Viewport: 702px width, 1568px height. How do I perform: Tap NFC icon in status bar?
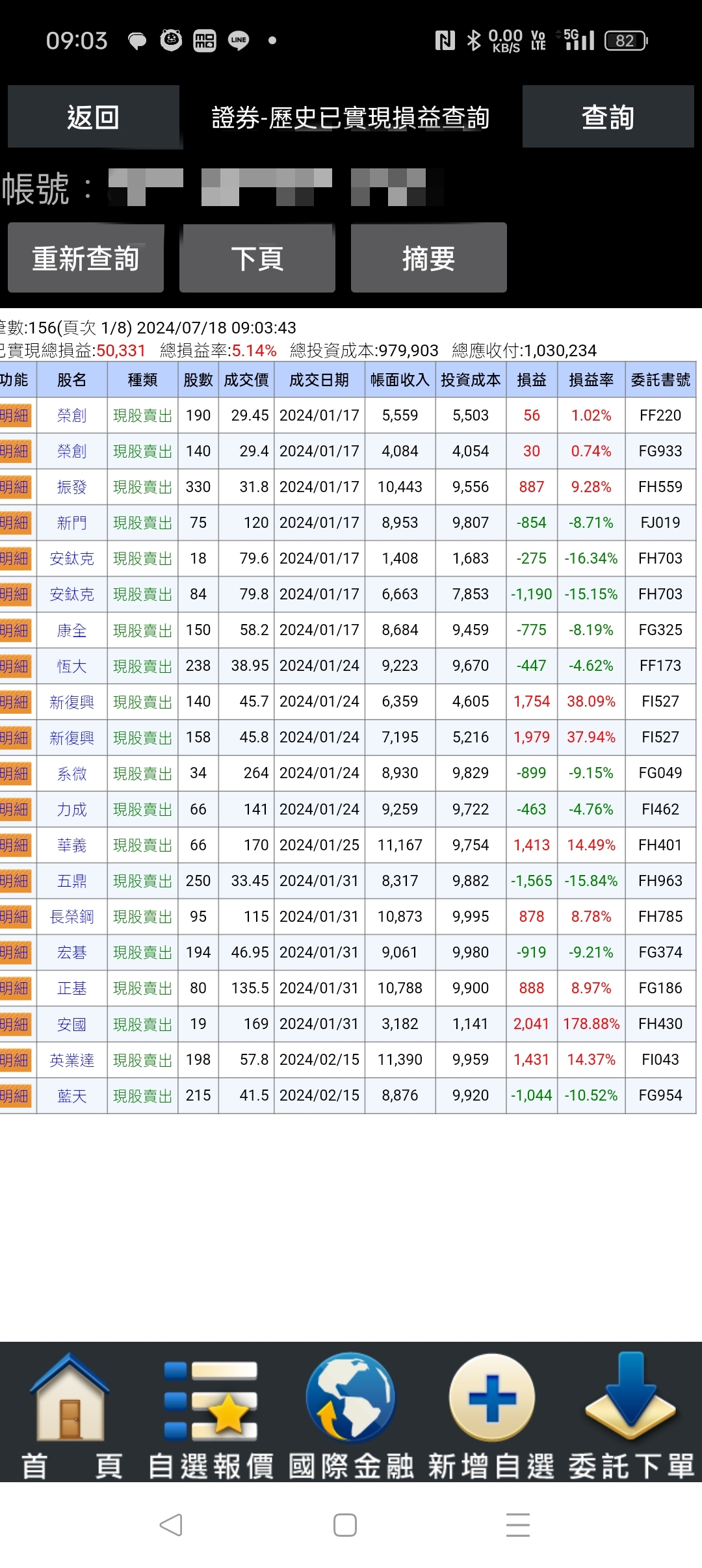click(445, 40)
